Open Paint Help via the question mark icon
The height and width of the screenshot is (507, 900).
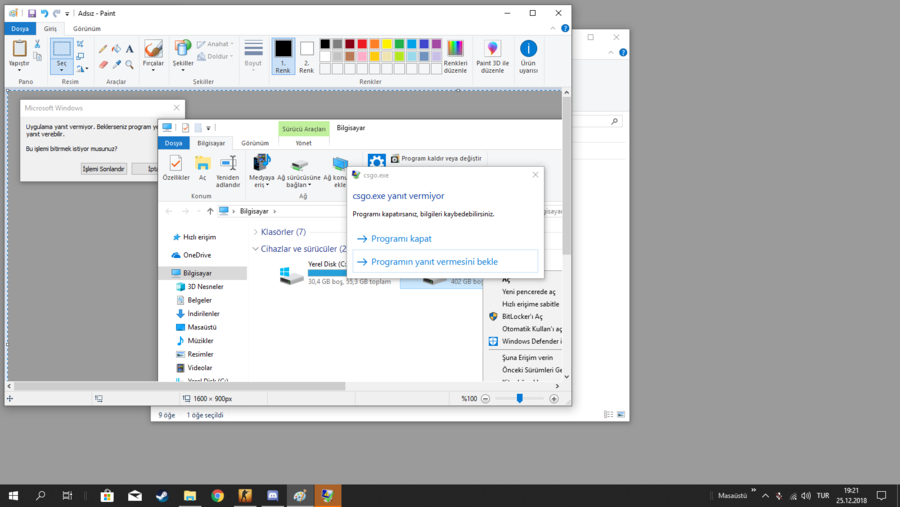565,28
